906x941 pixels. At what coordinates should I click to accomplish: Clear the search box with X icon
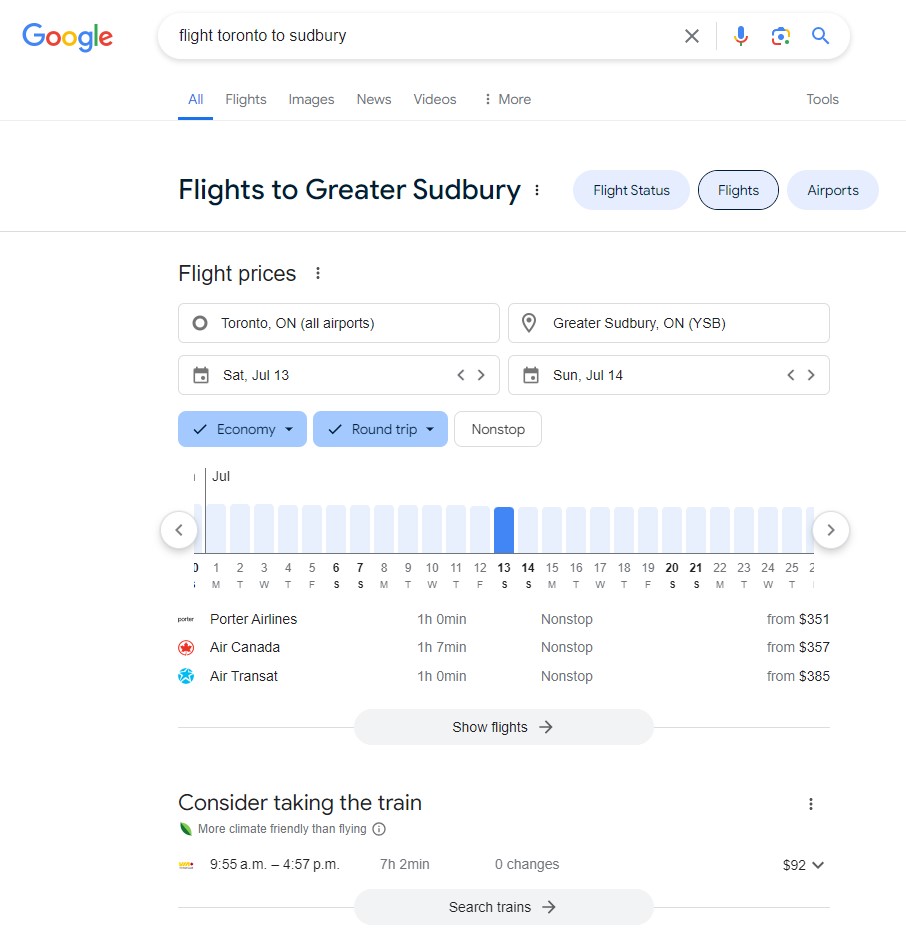[x=692, y=36]
